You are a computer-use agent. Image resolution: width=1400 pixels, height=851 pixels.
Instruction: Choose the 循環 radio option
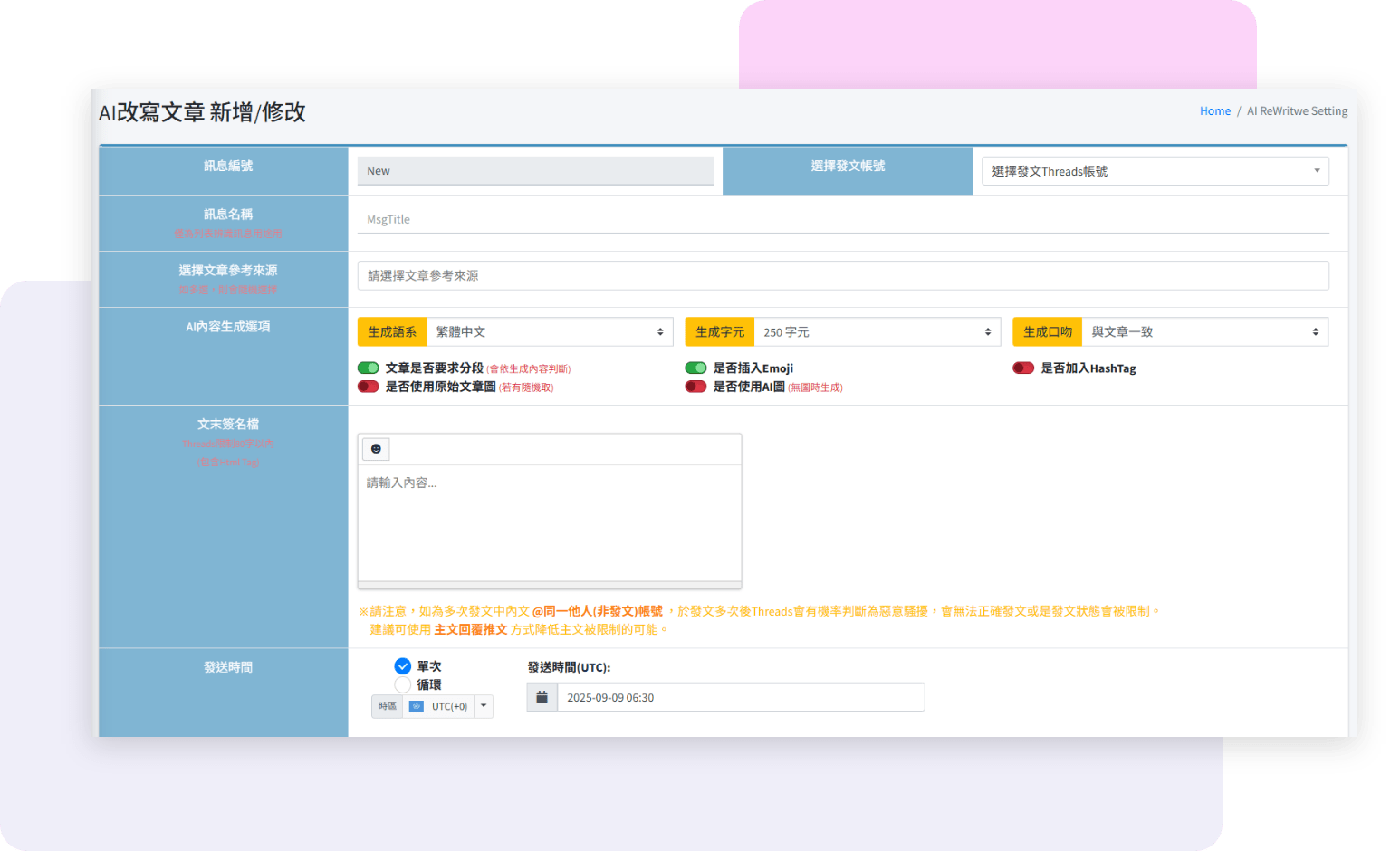(x=403, y=684)
